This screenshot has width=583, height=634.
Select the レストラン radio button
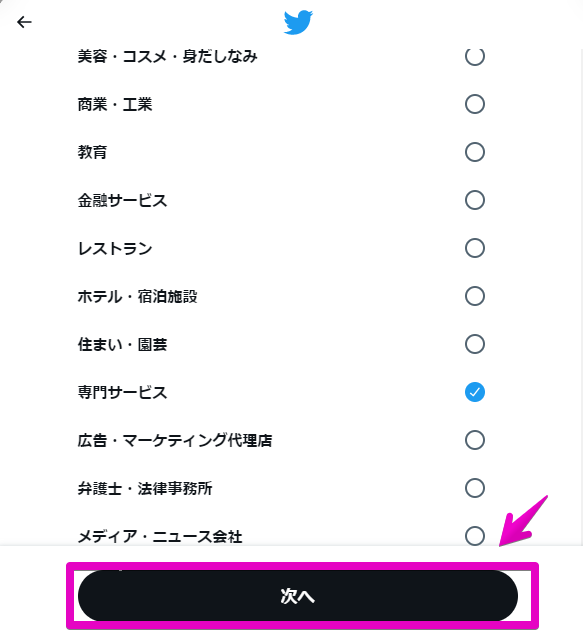[475, 248]
